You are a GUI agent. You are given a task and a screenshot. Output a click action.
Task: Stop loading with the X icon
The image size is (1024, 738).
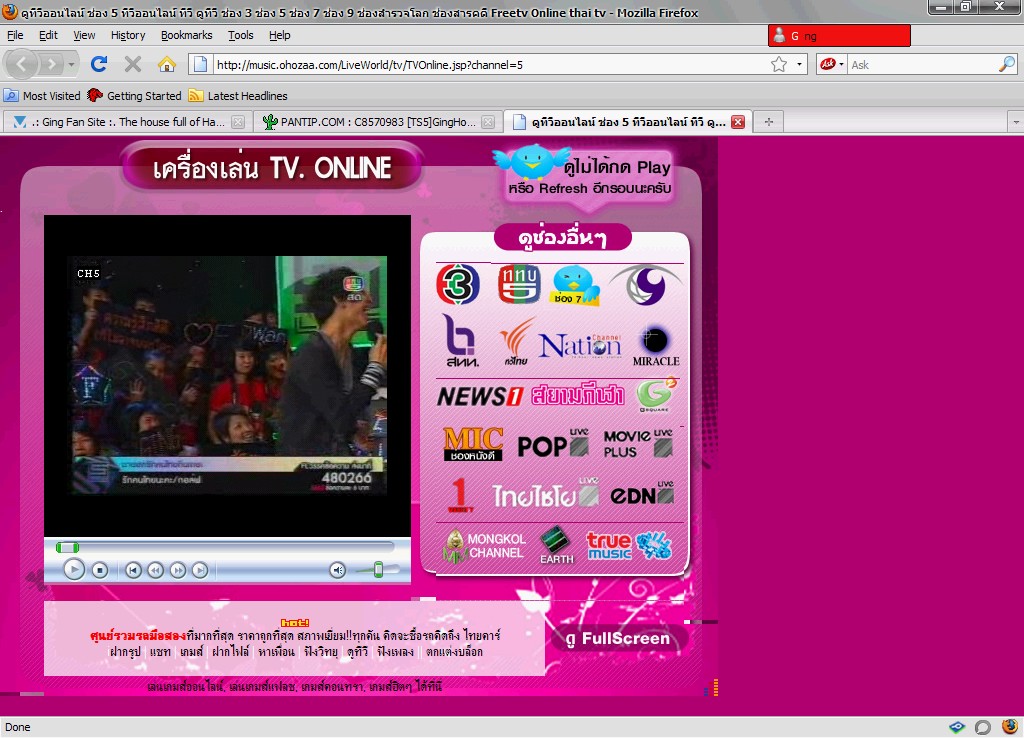(x=133, y=64)
